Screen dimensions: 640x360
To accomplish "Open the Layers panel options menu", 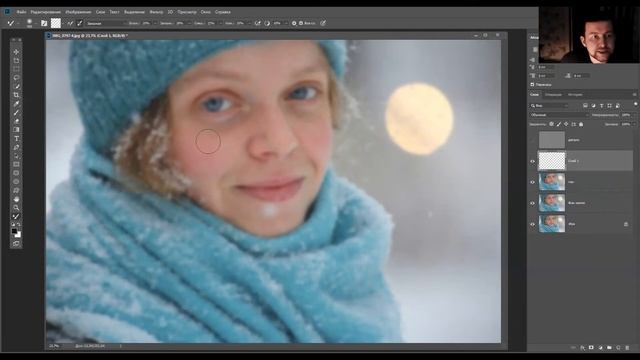I will 634,95.
